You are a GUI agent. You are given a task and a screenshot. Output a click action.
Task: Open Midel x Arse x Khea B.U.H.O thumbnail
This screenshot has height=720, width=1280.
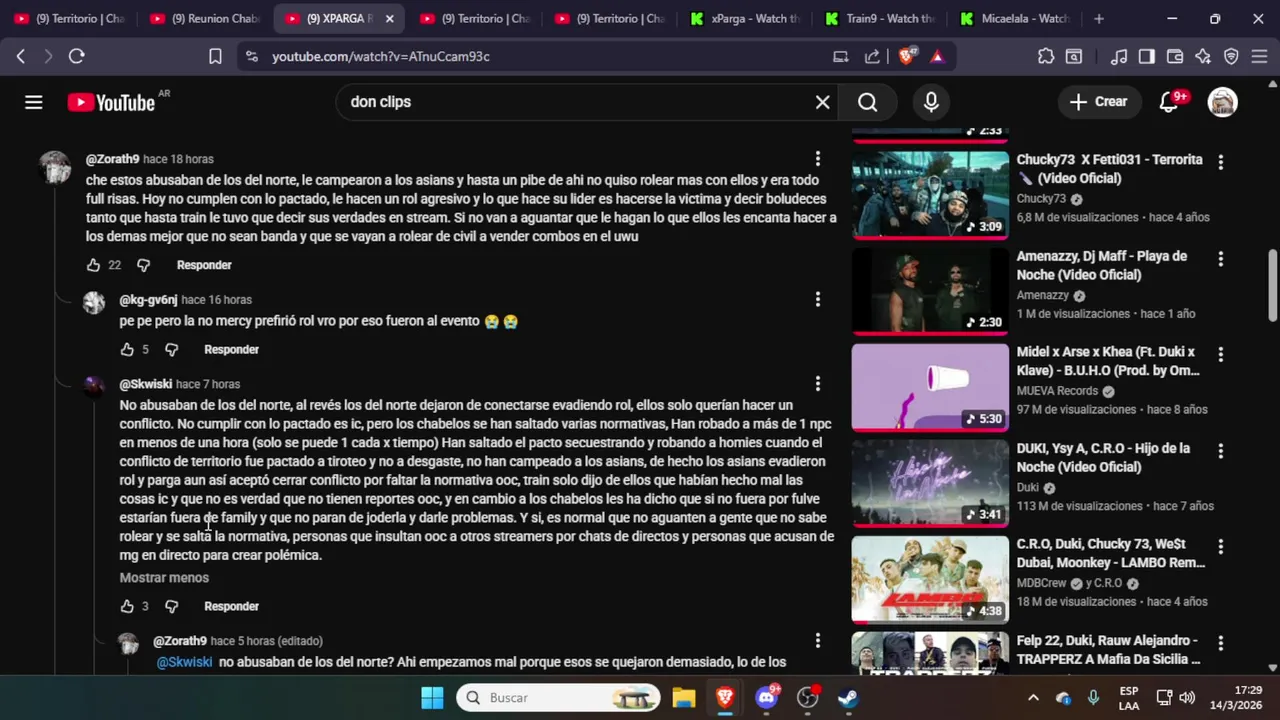pos(930,387)
